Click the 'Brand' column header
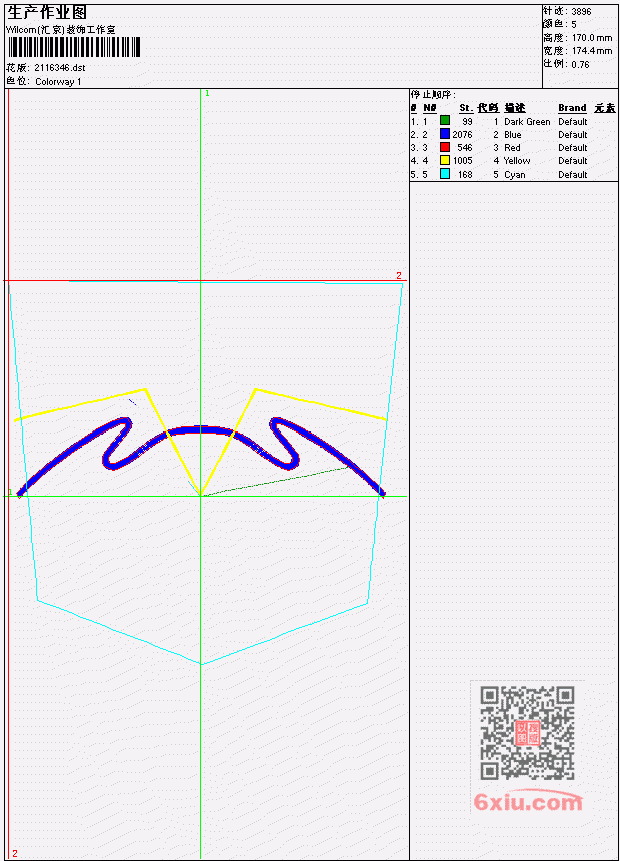Screen dimensions: 620x861 coord(572,108)
